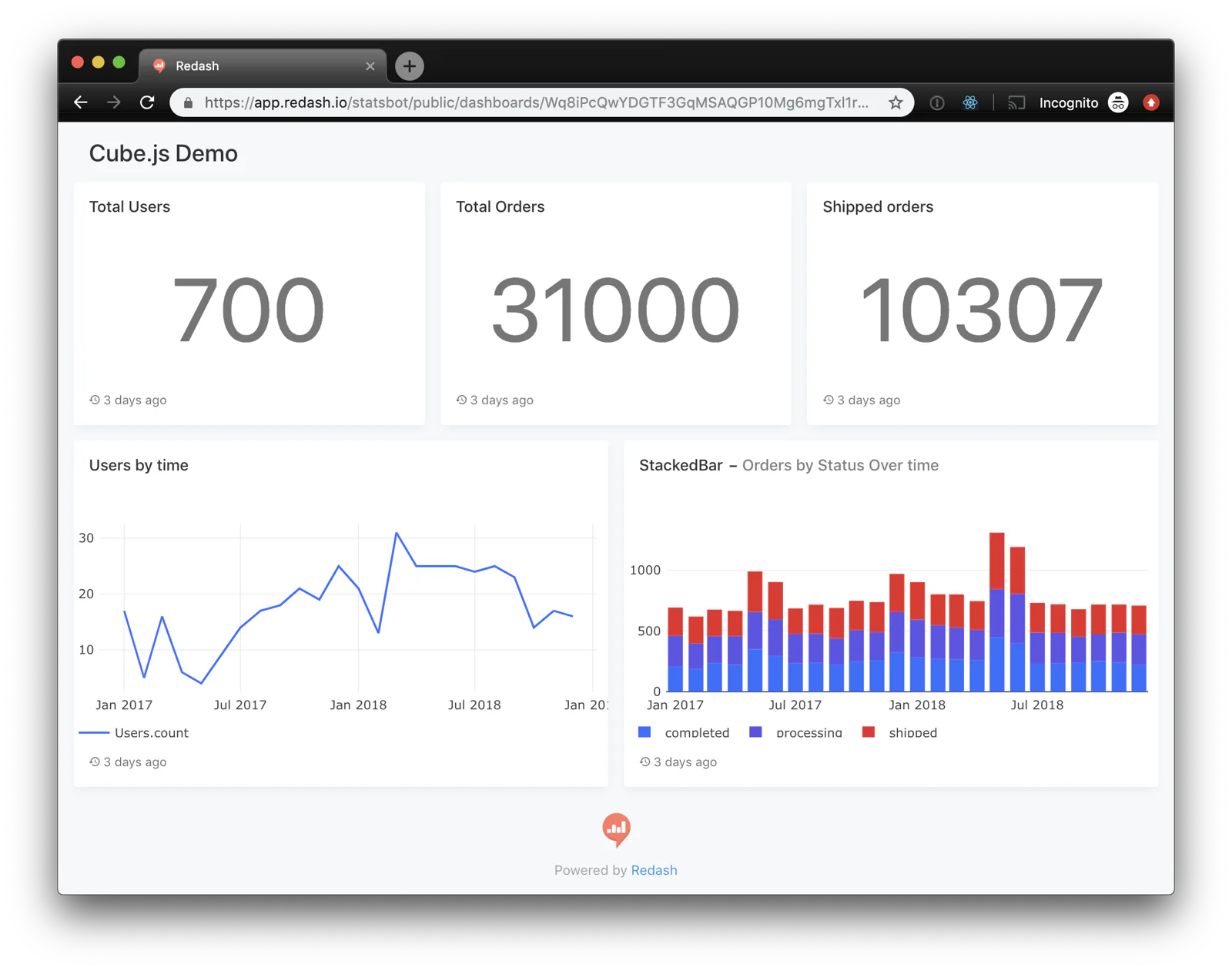The image size is (1232, 971).
Task: Open a new browser tab
Action: coord(409,65)
